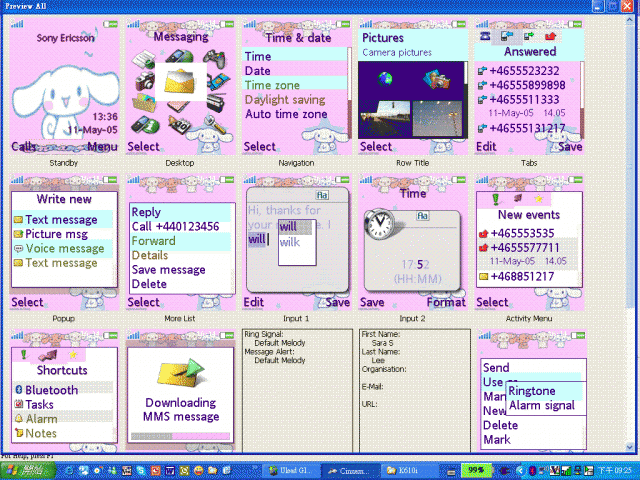640x480 pixels.
Task: Open the Skype quick-launch icon on taskbar
Action: [x=141, y=471]
